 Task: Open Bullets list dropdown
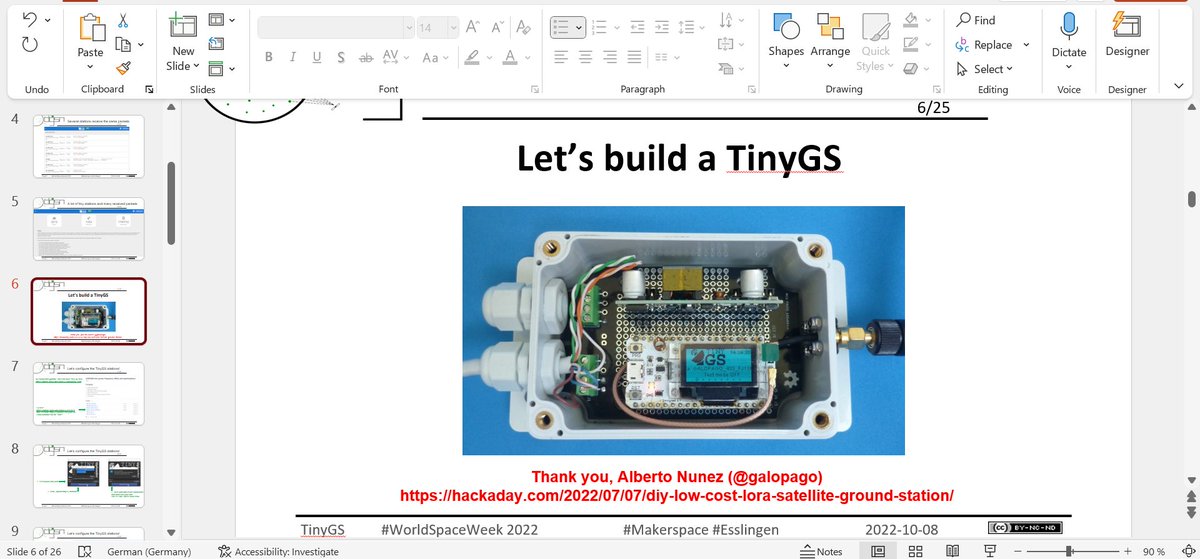coord(577,28)
